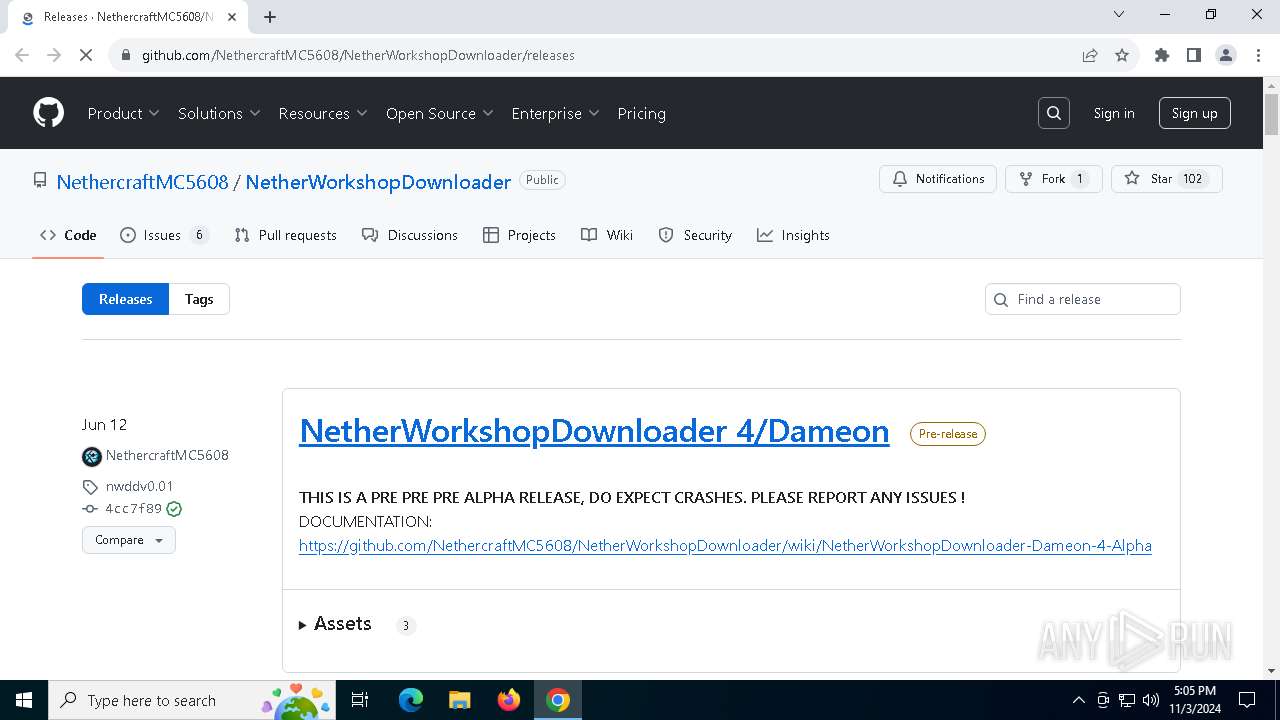
Task: Expand the Product menu
Action: pos(123,113)
